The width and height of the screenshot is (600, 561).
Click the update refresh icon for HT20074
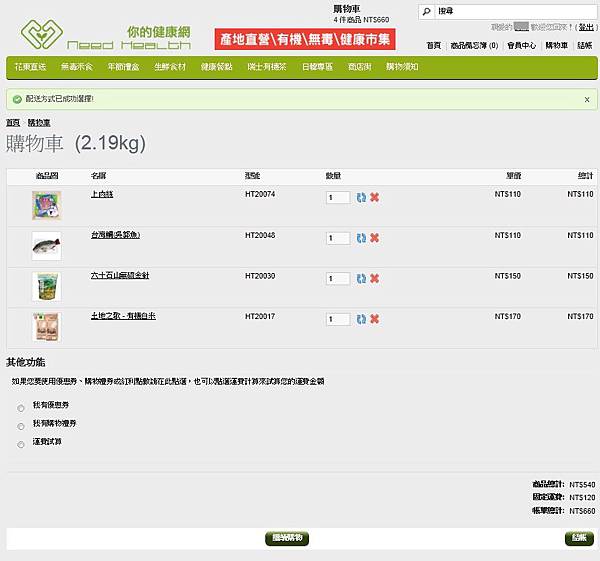[x=361, y=197]
